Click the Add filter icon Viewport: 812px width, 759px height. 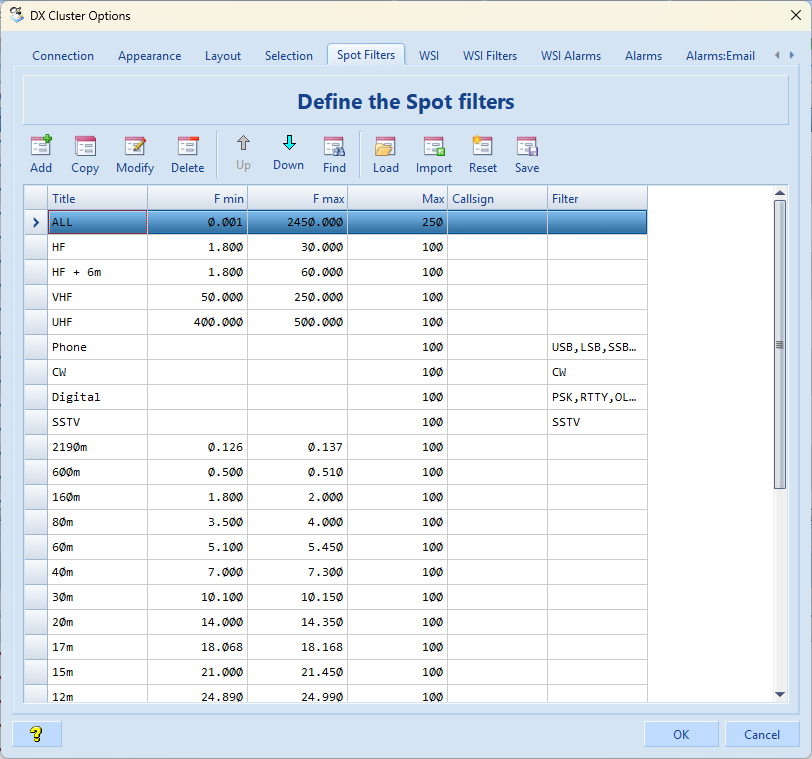41,154
